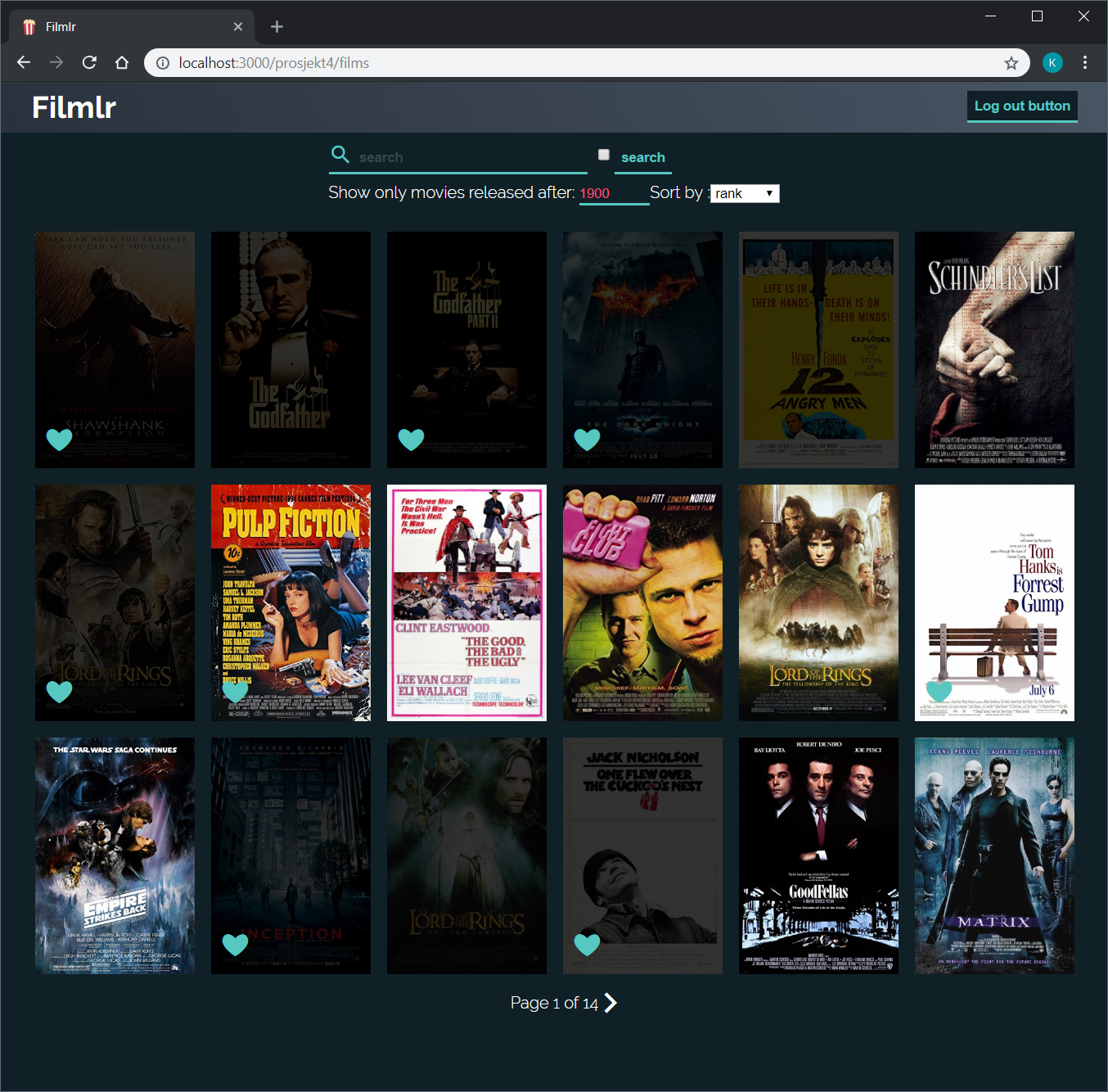The height and width of the screenshot is (1092, 1108).
Task: Open the Fight Club poster
Action: pyautogui.click(x=642, y=602)
